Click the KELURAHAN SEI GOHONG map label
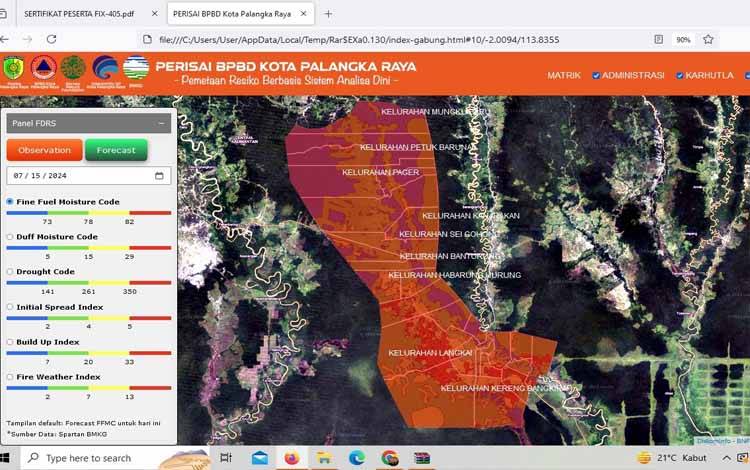Image resolution: width=750 pixels, height=470 pixels. tap(449, 234)
